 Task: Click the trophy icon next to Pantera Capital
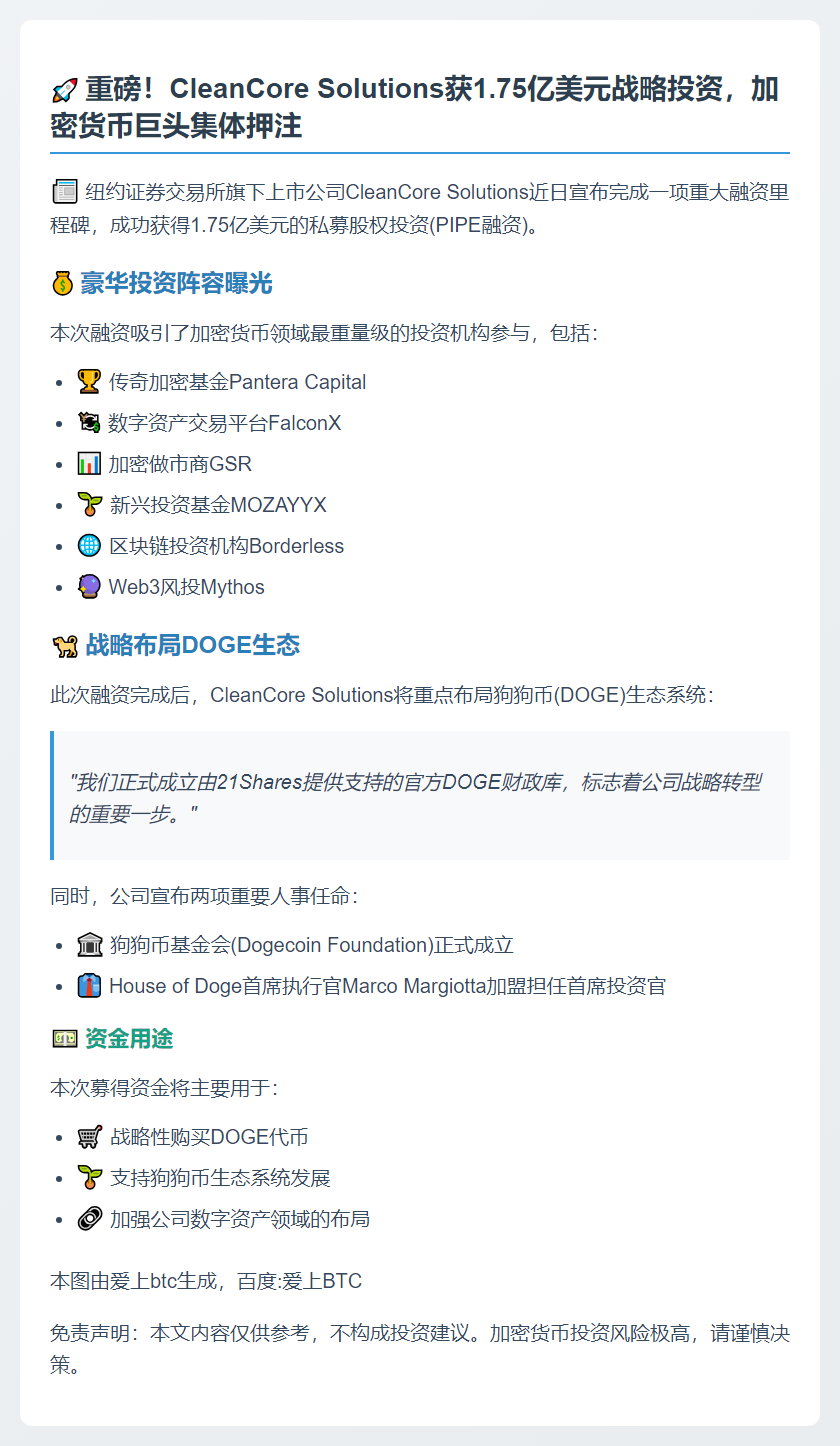(x=89, y=381)
